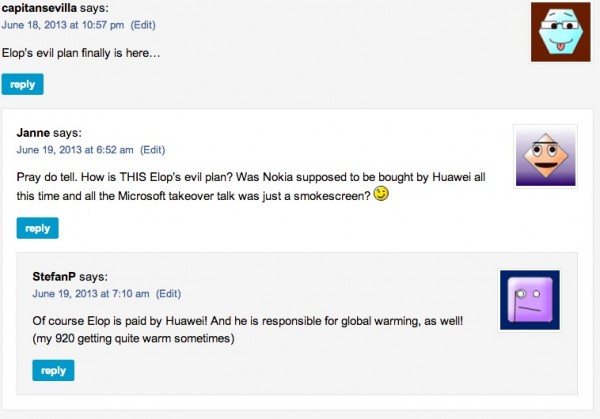Open the June 19, 2013 7:10 am permalink
This screenshot has height=419, width=600.
[x=90, y=293]
